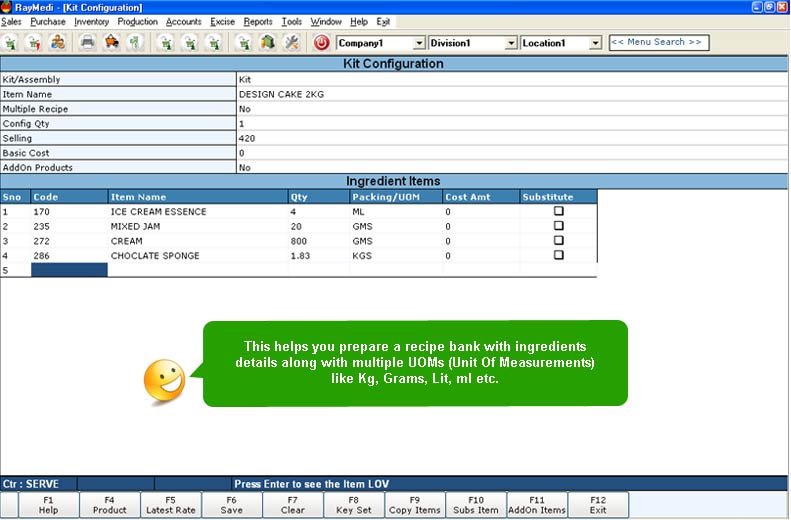The height and width of the screenshot is (520, 791).
Task: Open the Help menu
Action: (x=359, y=22)
